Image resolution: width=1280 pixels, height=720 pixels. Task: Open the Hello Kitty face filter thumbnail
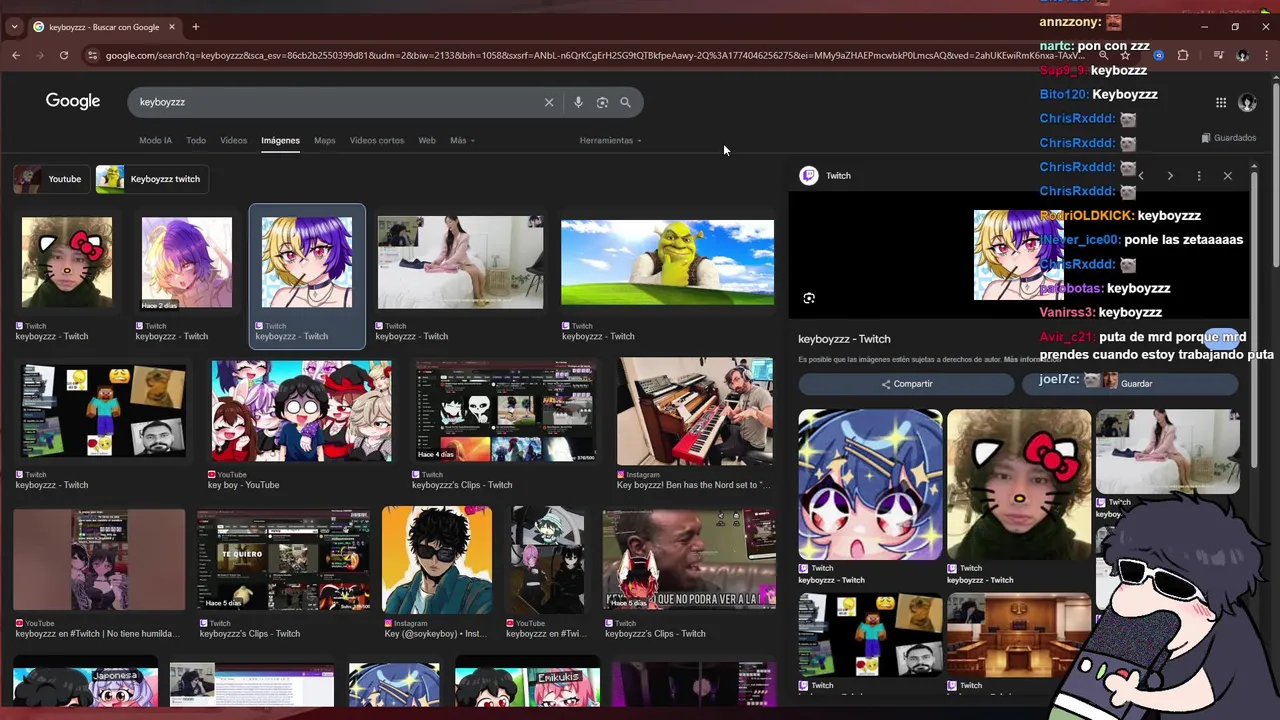click(67, 262)
